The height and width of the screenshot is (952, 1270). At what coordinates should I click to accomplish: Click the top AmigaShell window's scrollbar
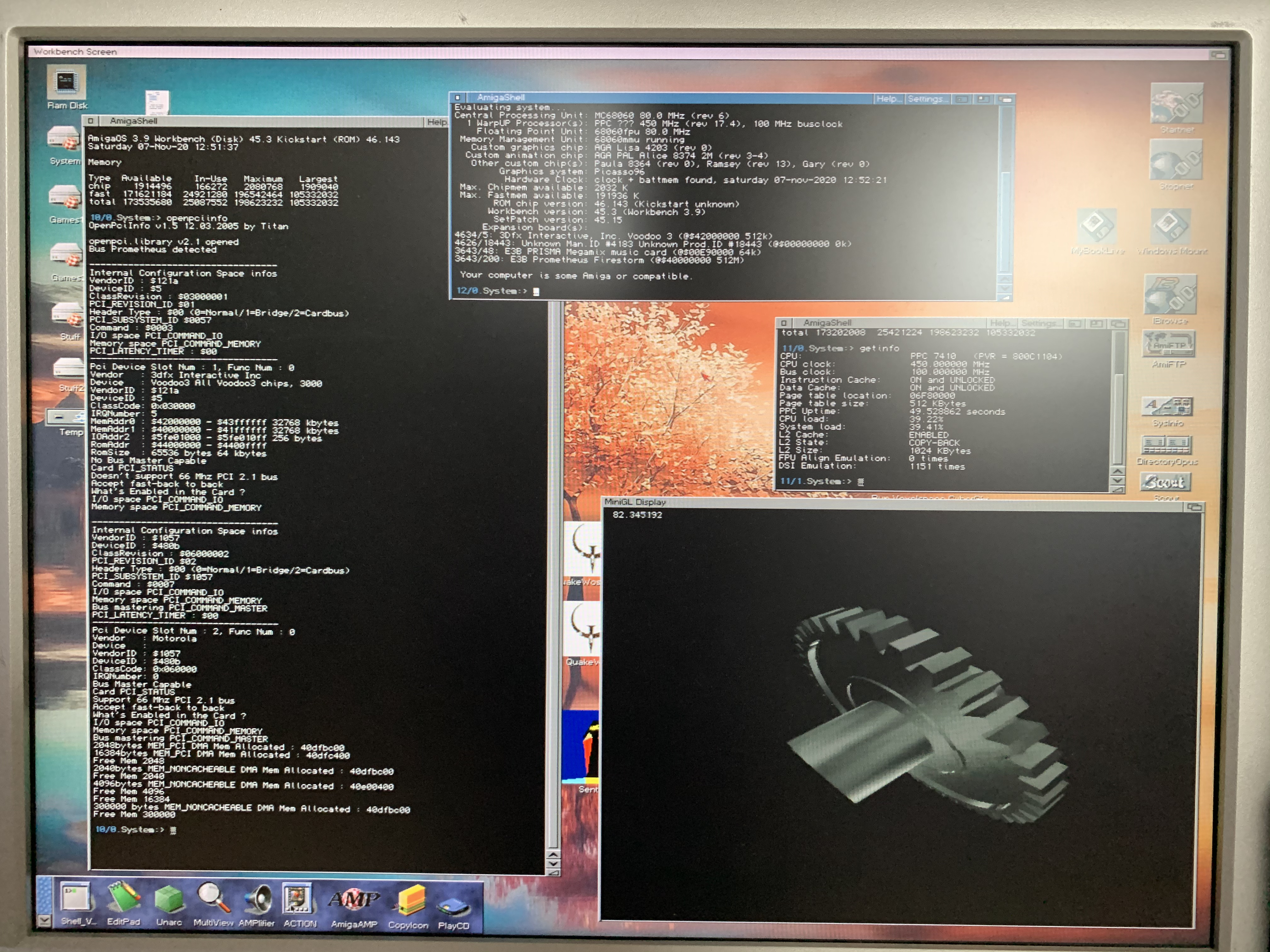[x=1005, y=190]
